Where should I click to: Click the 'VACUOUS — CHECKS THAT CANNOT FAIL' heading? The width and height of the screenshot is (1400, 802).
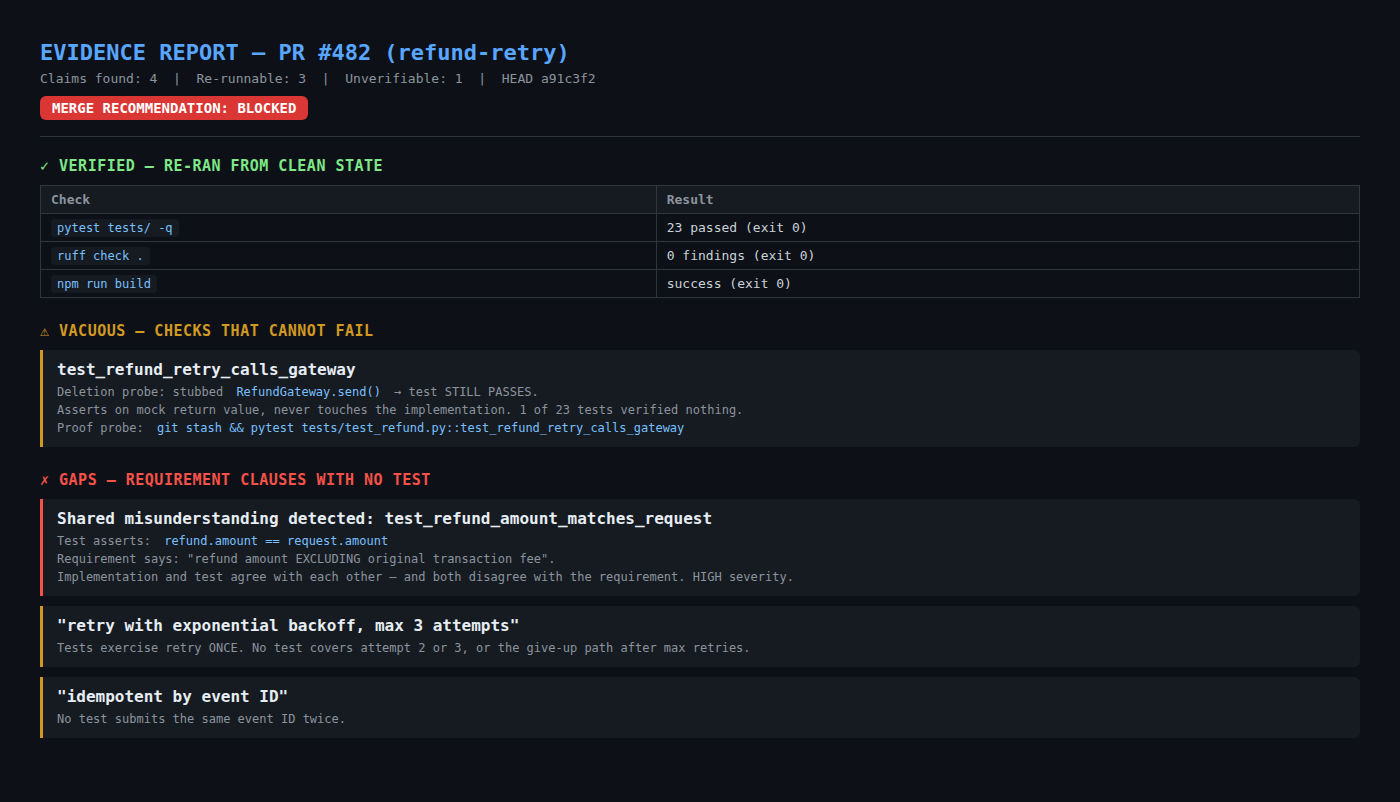[x=216, y=330]
